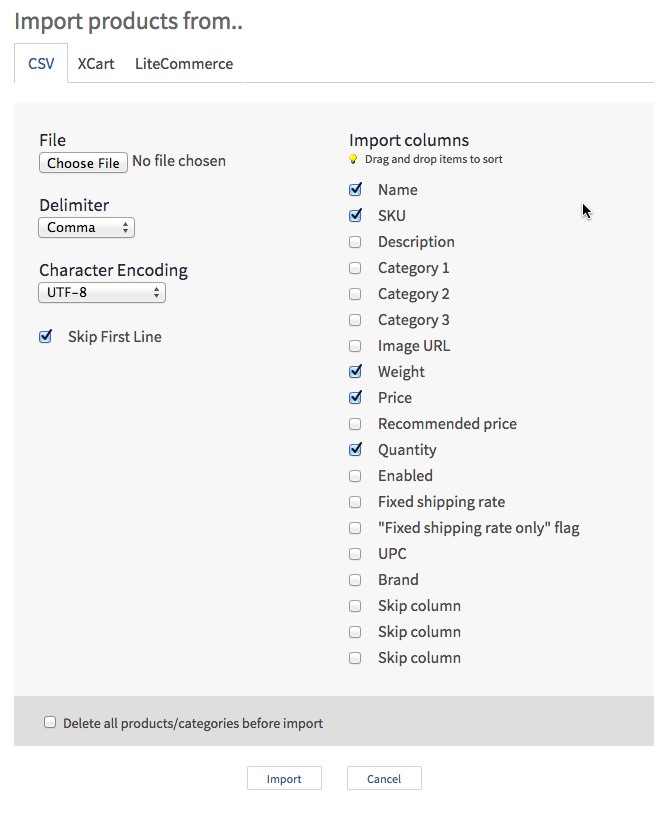Uncheck the SKU import column
This screenshot has width=667, height=823.
click(x=355, y=215)
